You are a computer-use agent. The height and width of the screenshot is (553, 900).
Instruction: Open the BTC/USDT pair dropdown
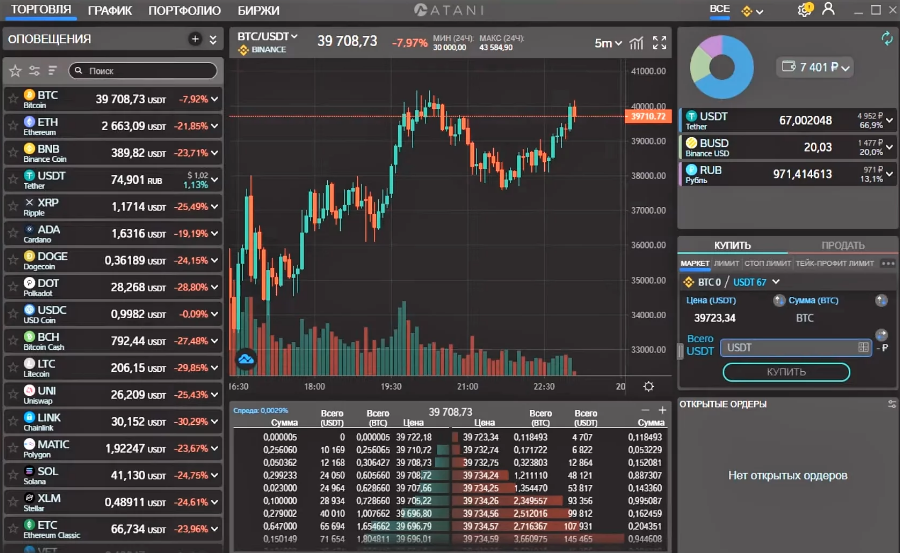[x=267, y=36]
